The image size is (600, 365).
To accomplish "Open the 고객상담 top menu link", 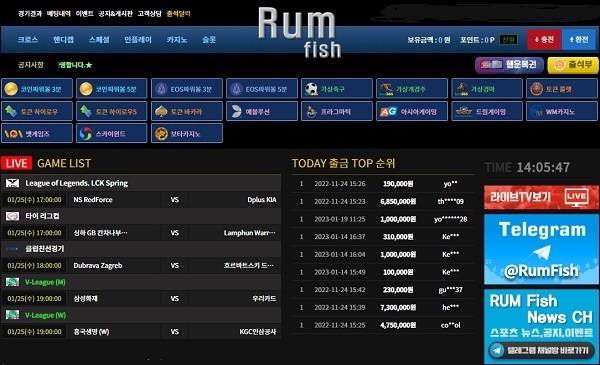I will pyautogui.click(x=150, y=14).
